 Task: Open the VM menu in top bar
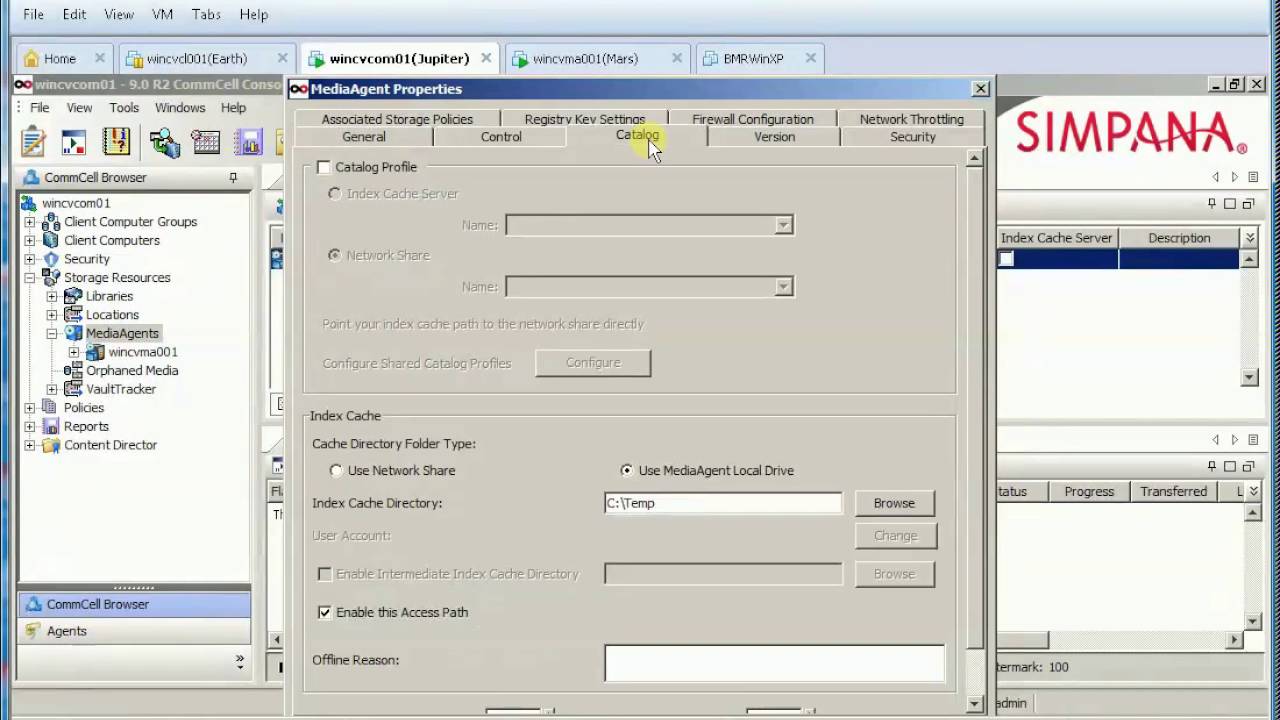coord(163,14)
